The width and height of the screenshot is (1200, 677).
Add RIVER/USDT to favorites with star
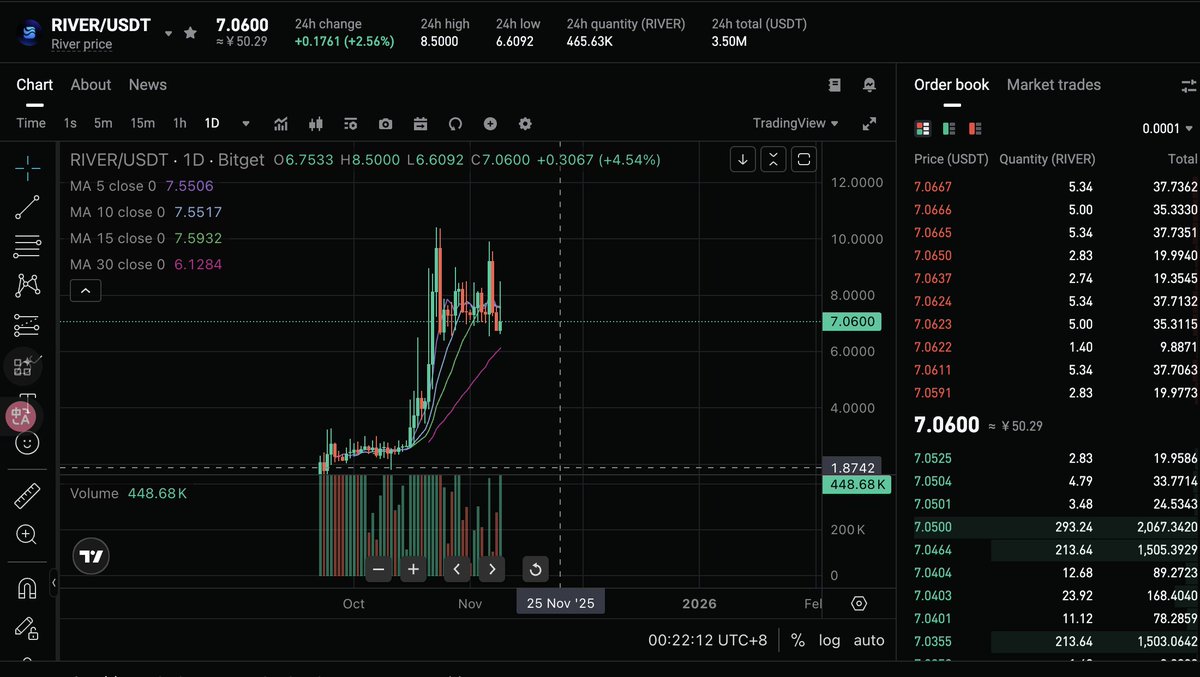coord(190,33)
